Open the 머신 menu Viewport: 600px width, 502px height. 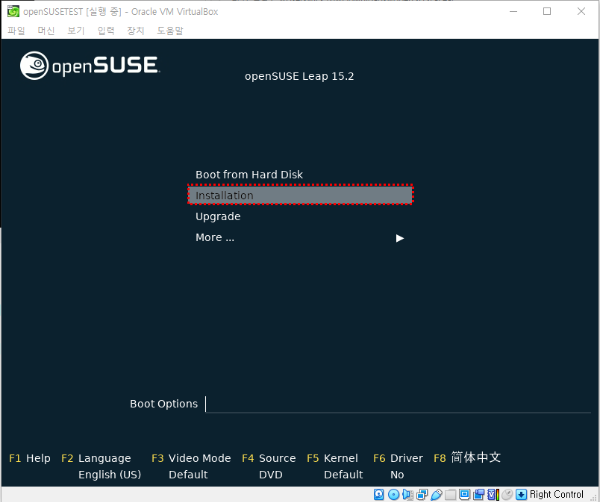tap(46, 31)
